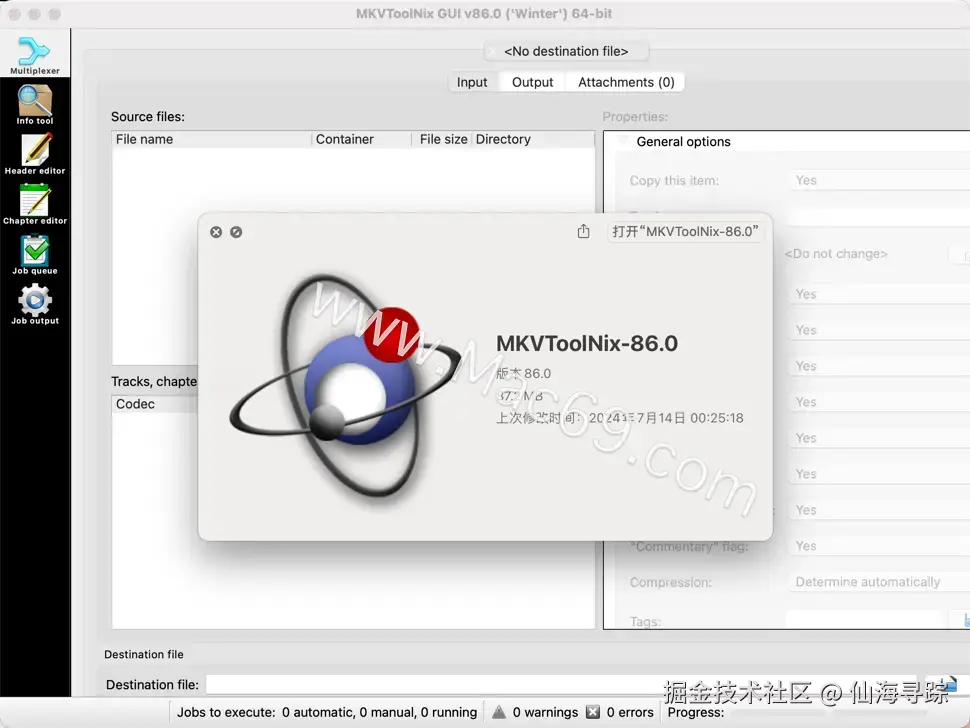The width and height of the screenshot is (970, 728).
Task: Open the Chapter editor
Action: pyautogui.click(x=35, y=205)
